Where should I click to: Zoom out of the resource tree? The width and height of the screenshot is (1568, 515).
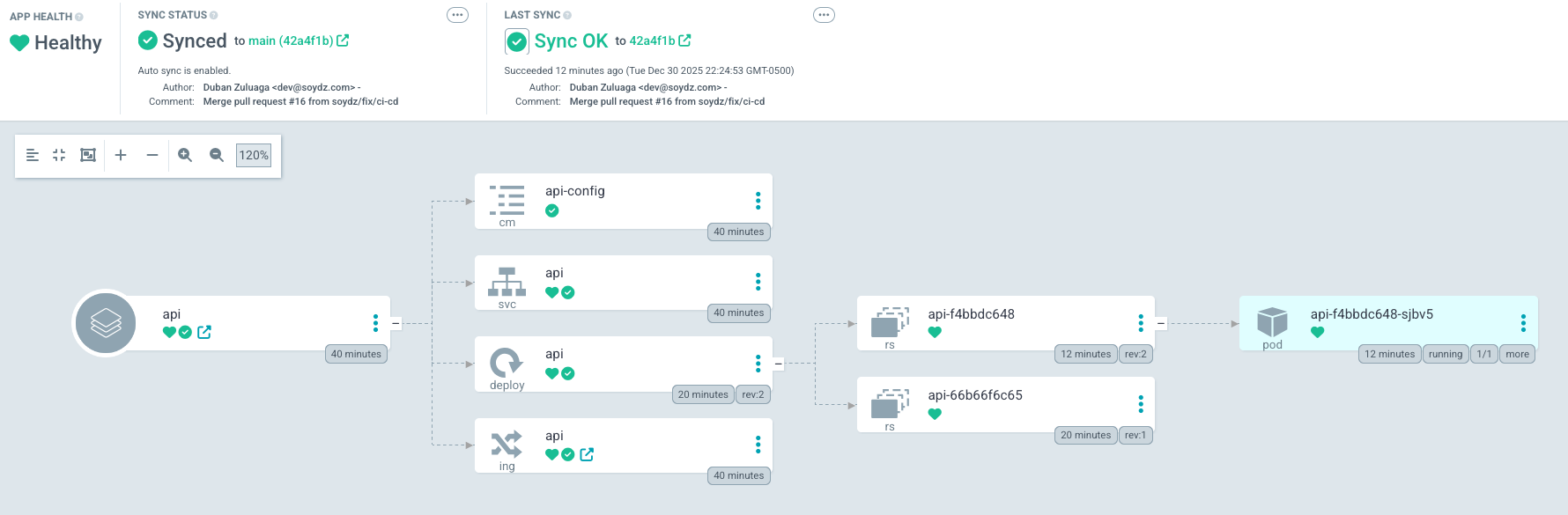coord(217,155)
